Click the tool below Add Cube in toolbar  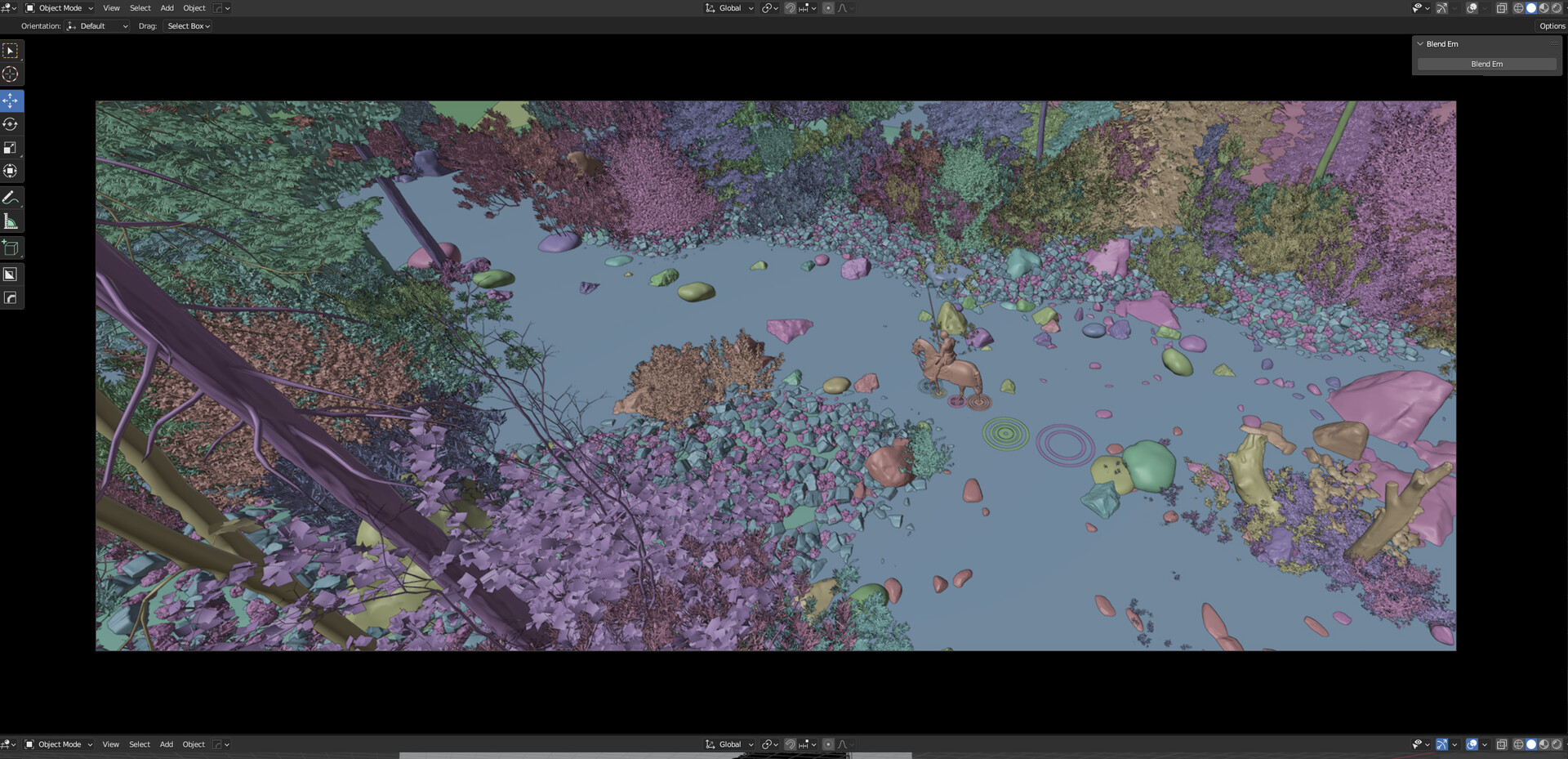pos(11,275)
